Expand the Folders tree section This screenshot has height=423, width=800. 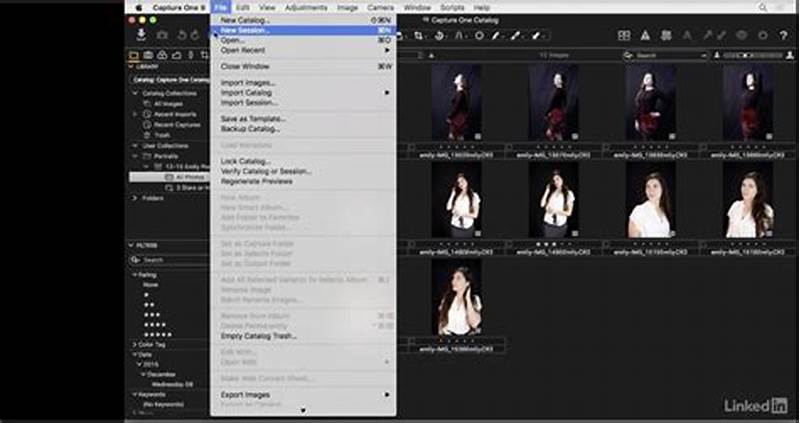135,197
